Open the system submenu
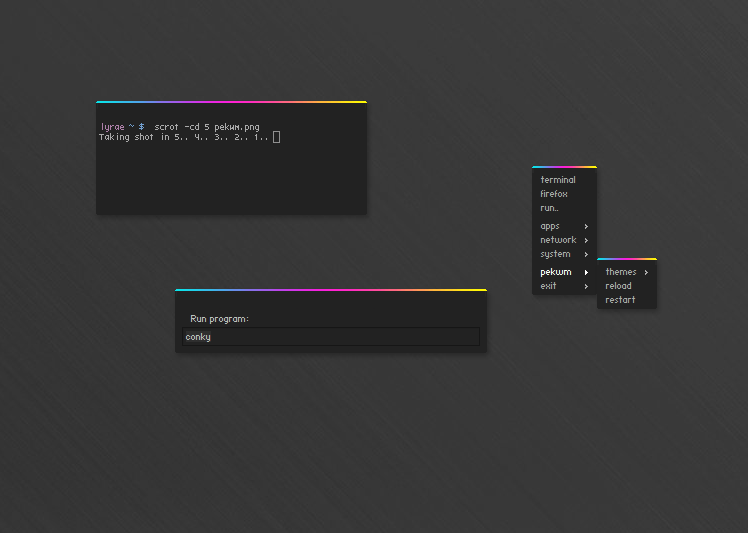The width and height of the screenshot is (748, 533). coord(564,254)
